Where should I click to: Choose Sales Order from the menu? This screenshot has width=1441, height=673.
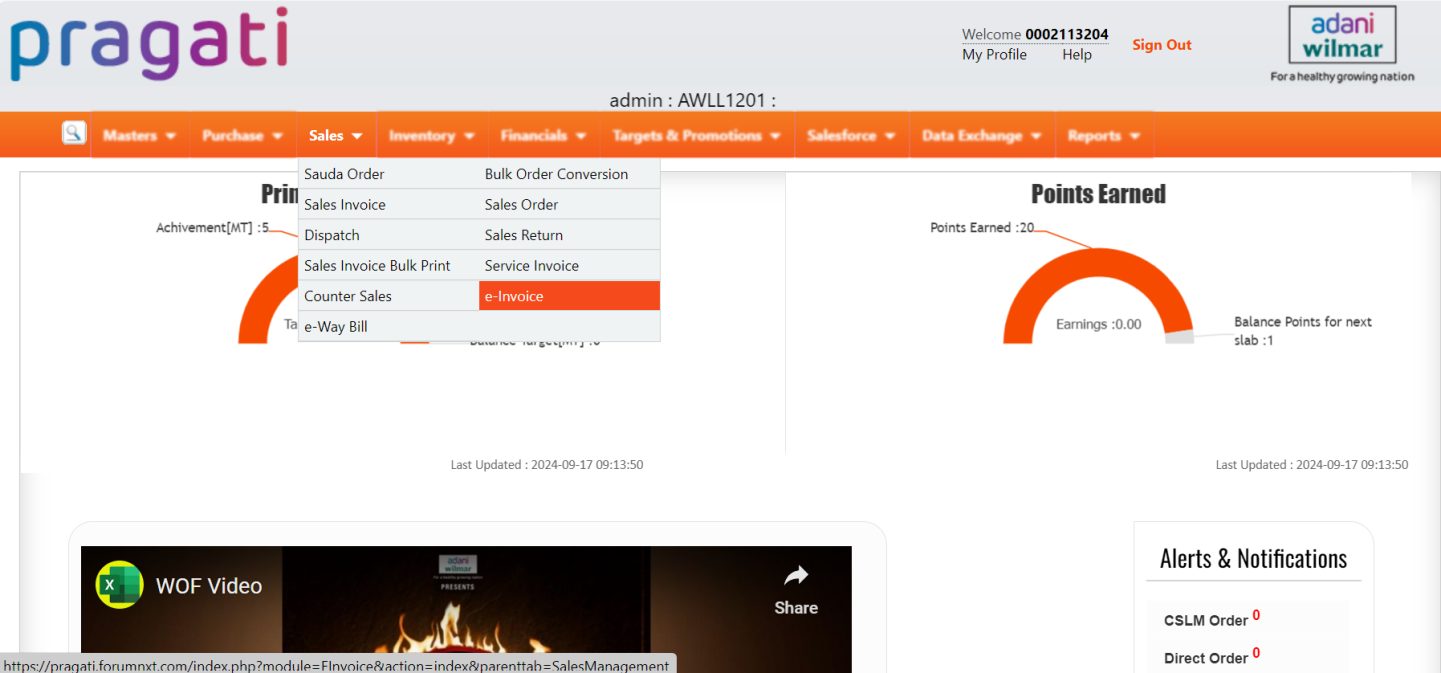click(x=569, y=204)
